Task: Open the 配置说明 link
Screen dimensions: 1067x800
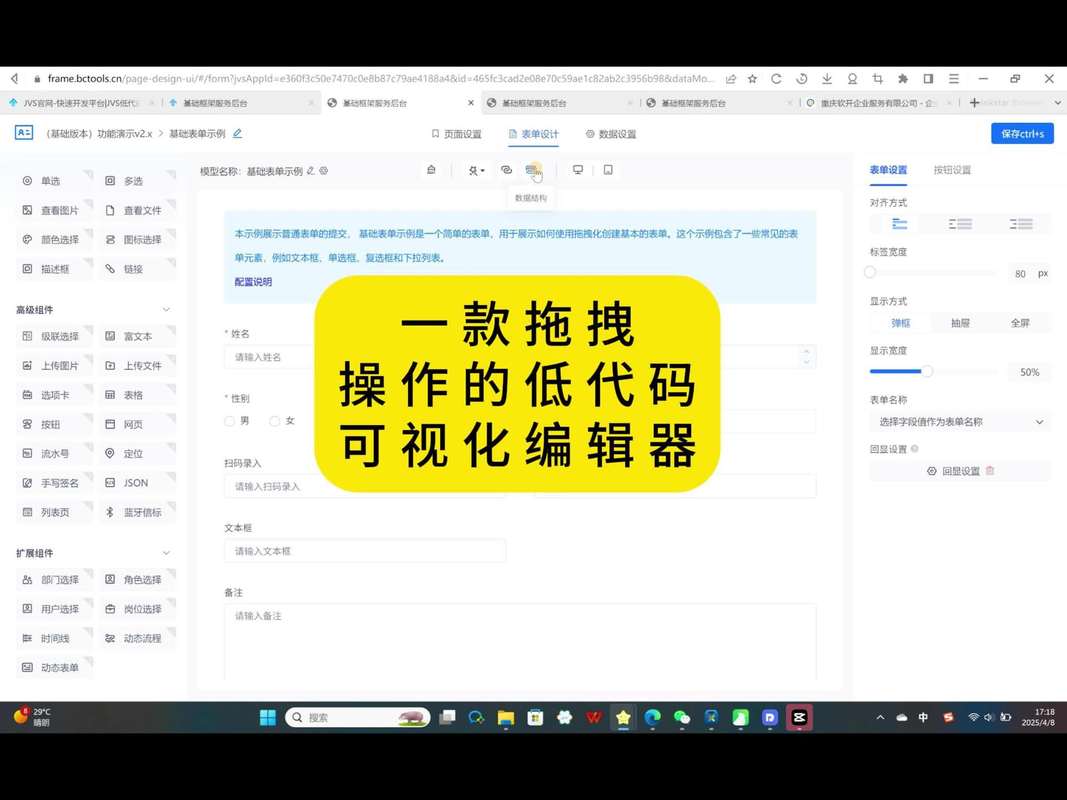Action: click(x=253, y=282)
